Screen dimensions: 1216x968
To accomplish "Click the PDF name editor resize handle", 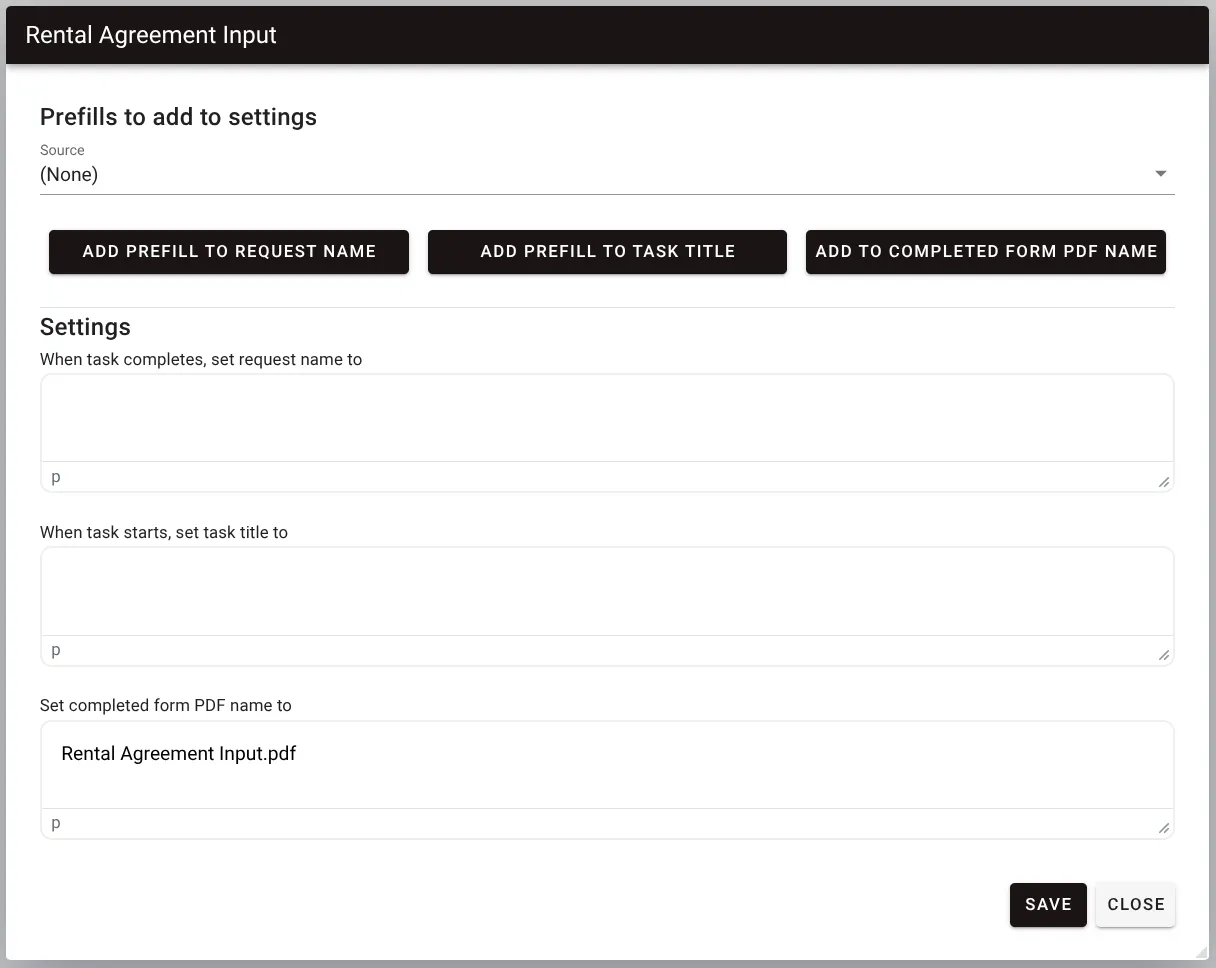I will (x=1163, y=828).
